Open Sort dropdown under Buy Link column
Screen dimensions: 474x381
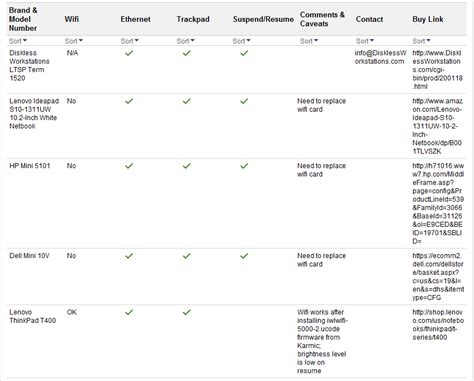point(422,41)
